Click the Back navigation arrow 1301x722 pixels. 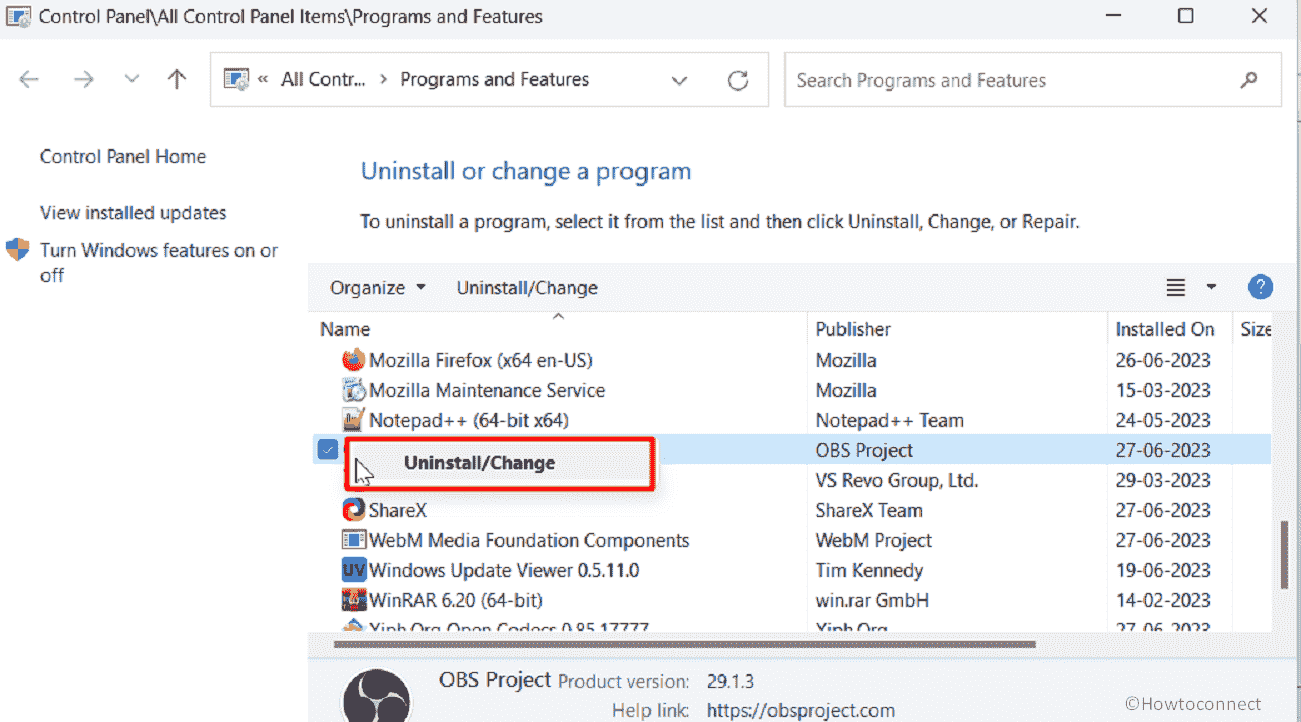tap(29, 80)
